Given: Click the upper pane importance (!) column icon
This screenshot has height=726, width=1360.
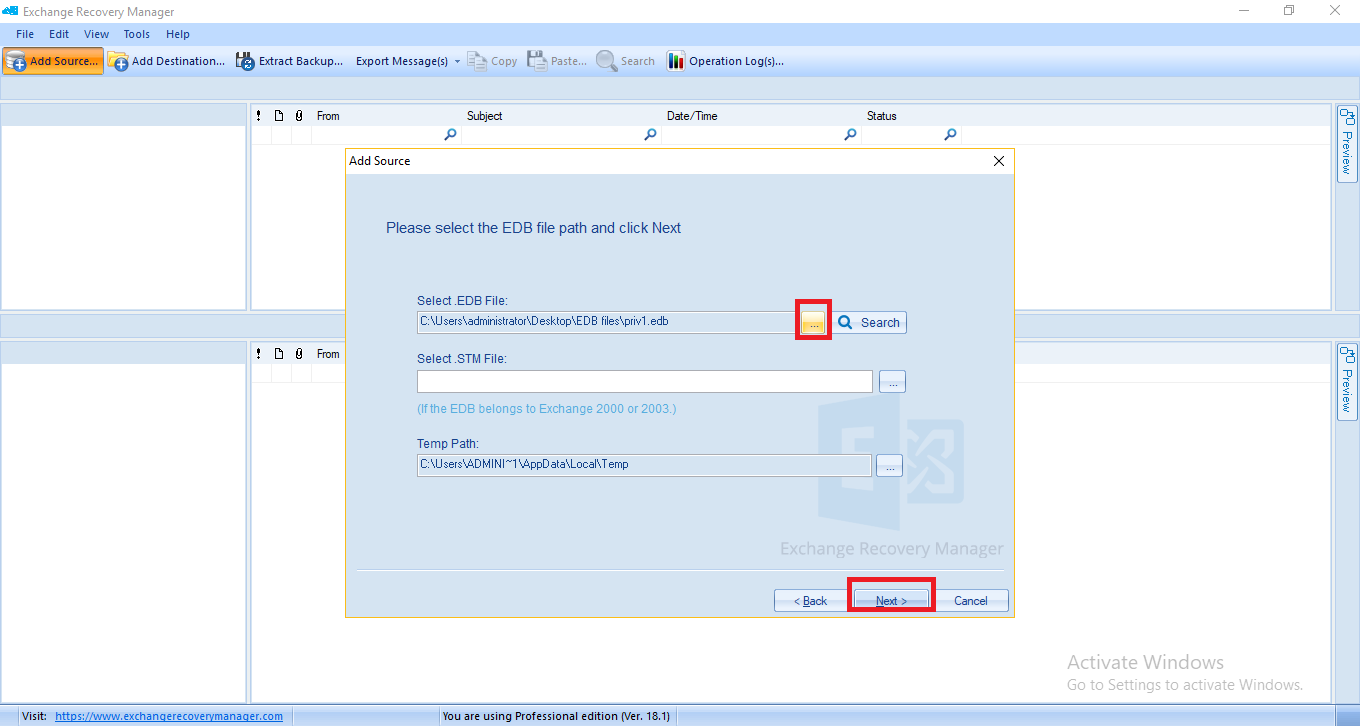Looking at the screenshot, I should point(259,116).
